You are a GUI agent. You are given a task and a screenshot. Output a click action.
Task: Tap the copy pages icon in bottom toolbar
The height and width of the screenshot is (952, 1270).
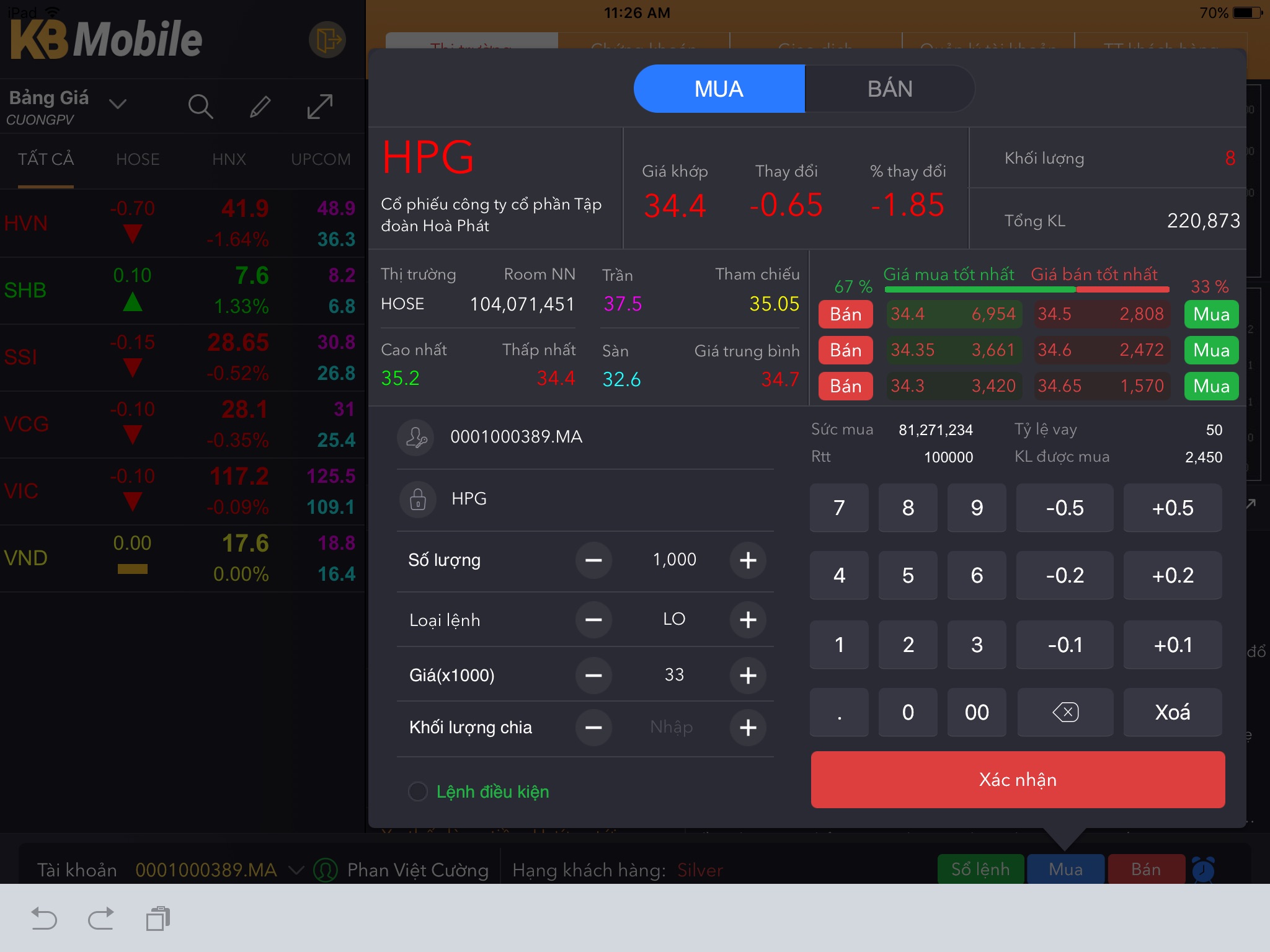158,919
